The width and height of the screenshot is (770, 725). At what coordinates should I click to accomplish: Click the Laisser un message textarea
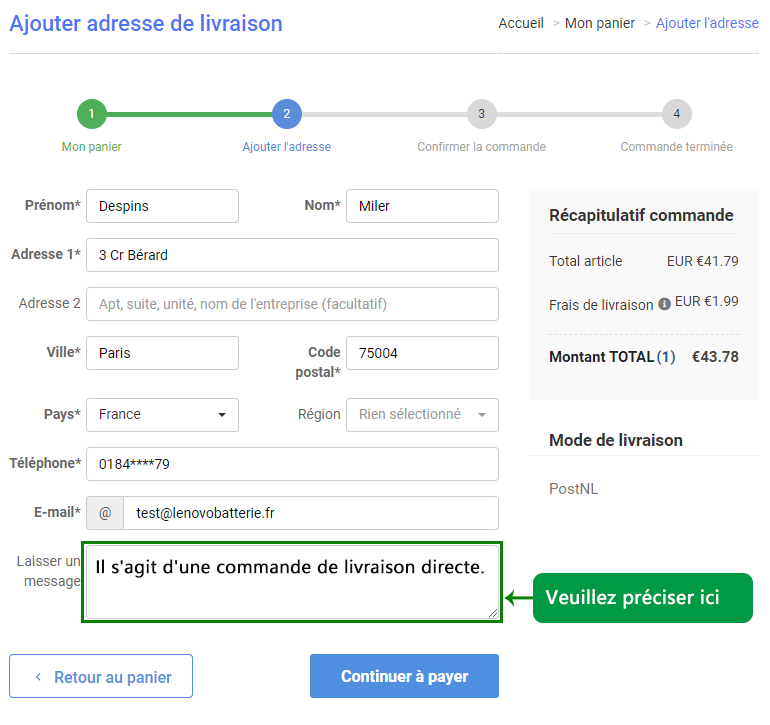coord(292,582)
